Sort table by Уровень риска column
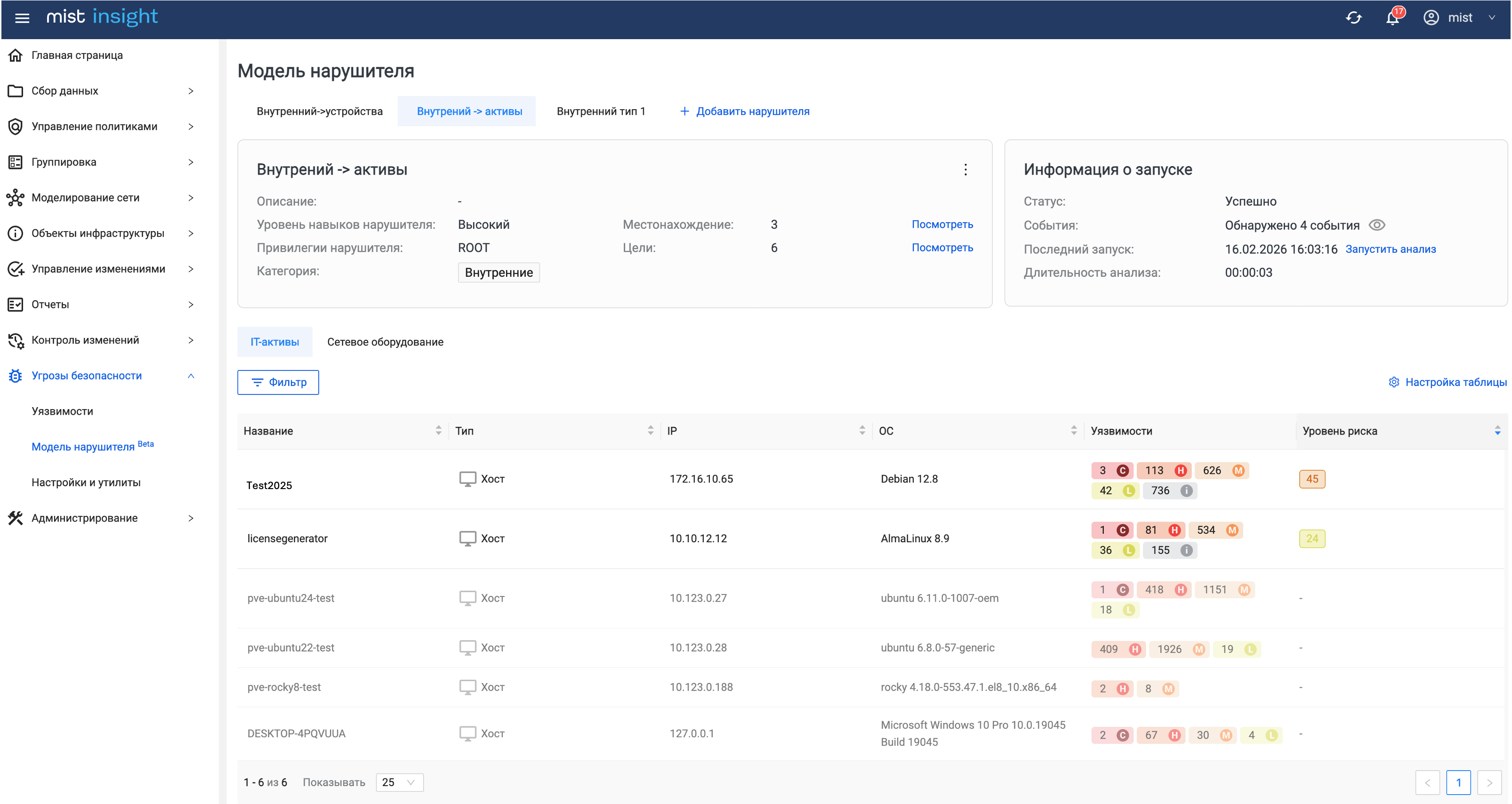 point(1497,431)
